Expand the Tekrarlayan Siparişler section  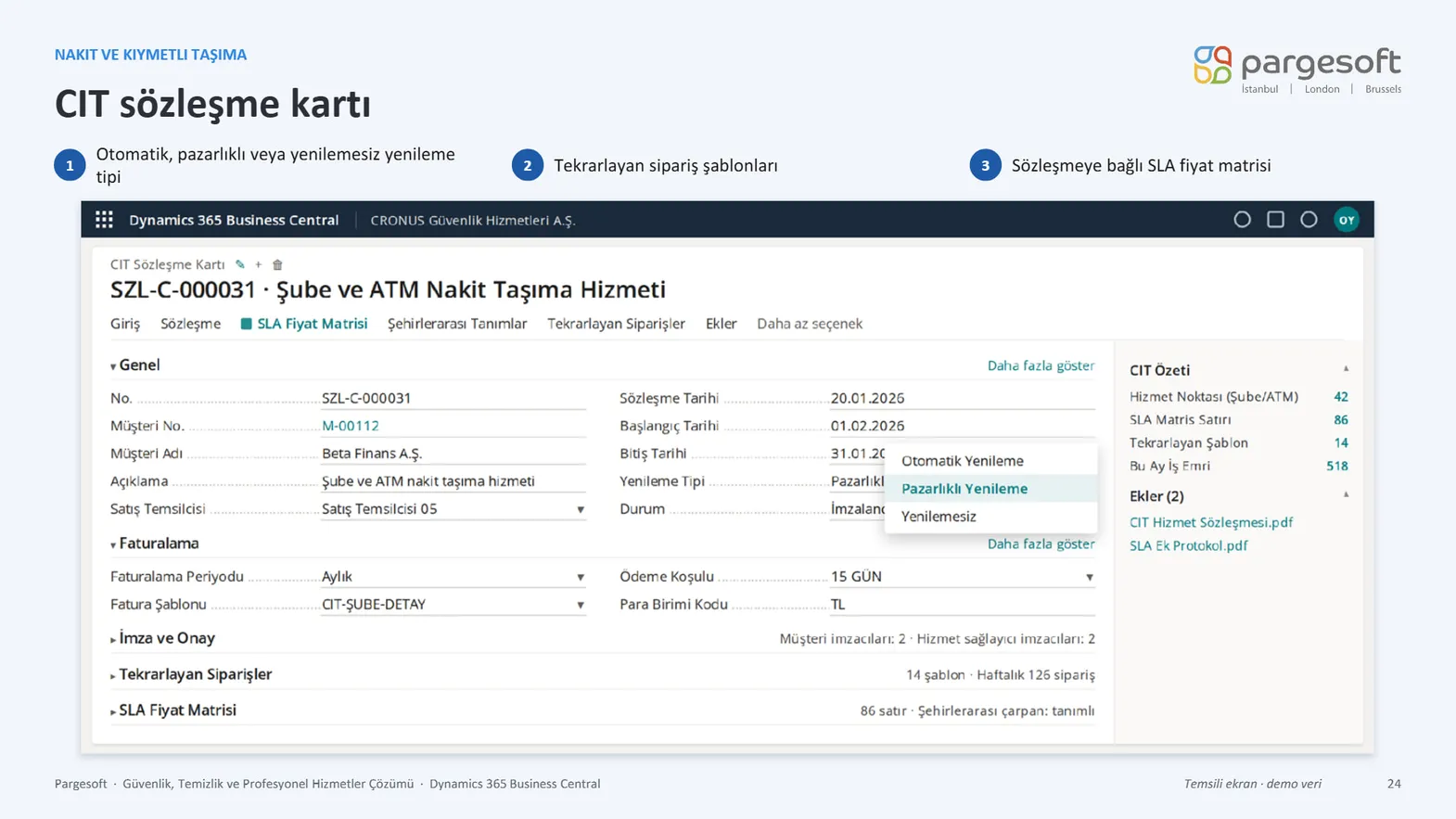click(x=191, y=674)
